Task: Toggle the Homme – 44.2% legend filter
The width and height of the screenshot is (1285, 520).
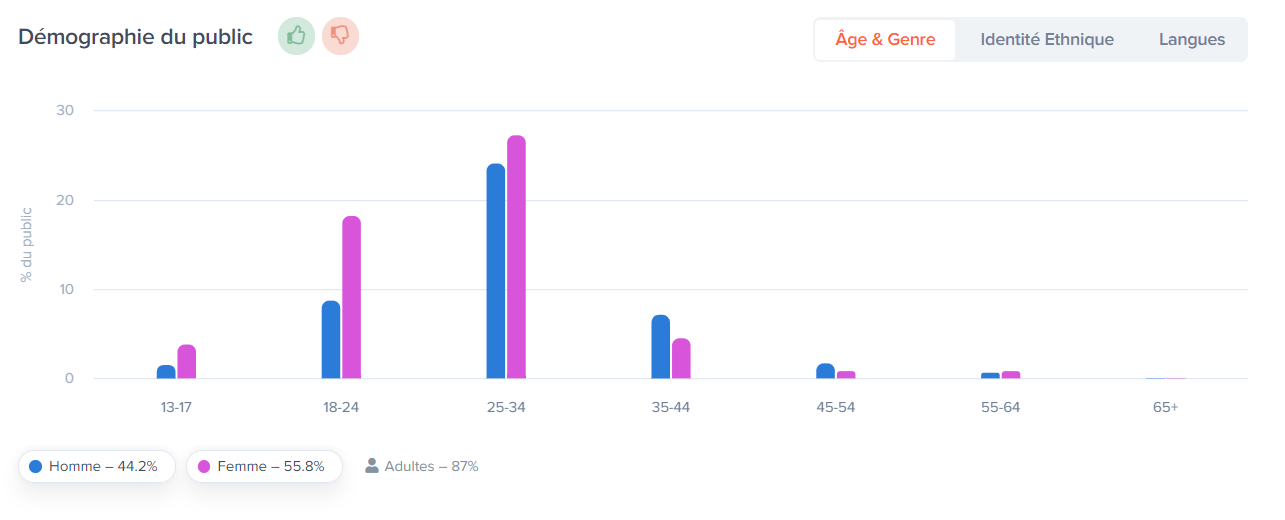Action: click(97, 466)
